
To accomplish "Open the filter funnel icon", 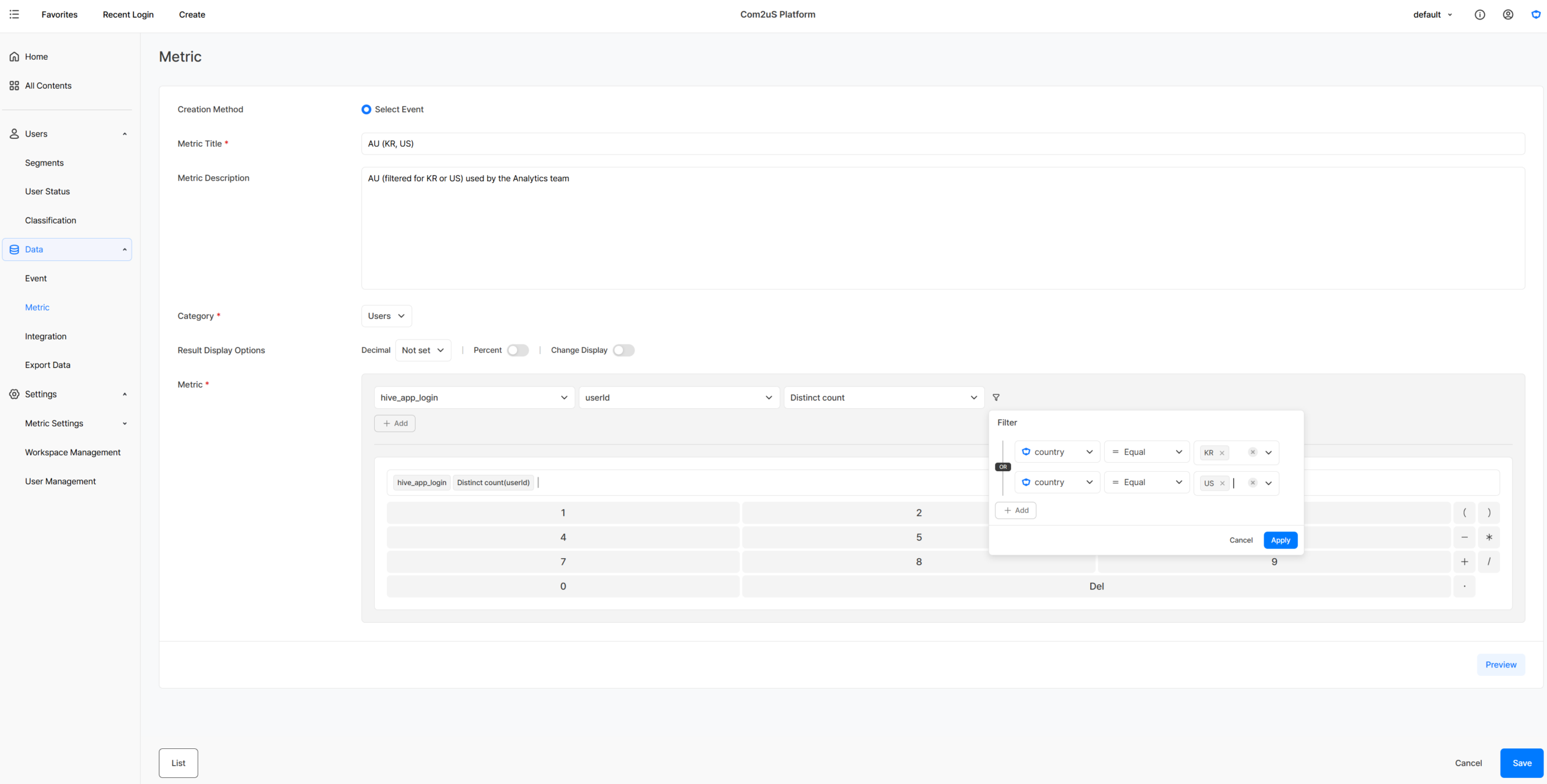I will click(x=996, y=397).
